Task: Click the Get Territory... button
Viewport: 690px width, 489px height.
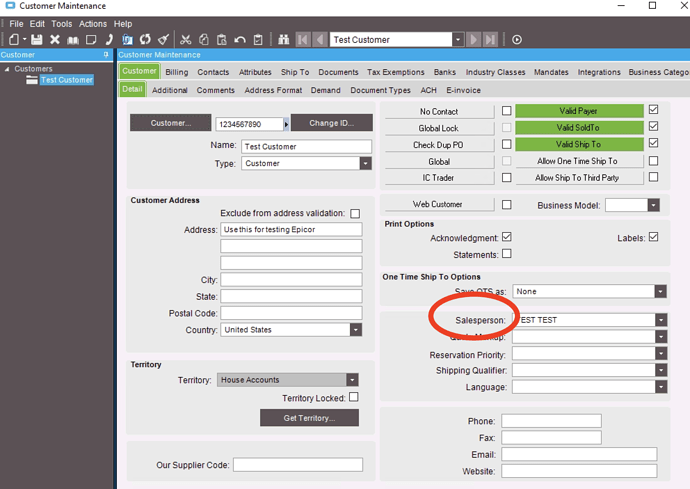Action: 309,418
